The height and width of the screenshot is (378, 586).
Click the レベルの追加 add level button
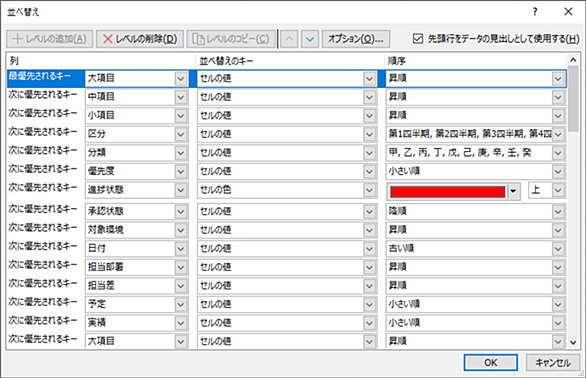(x=49, y=39)
